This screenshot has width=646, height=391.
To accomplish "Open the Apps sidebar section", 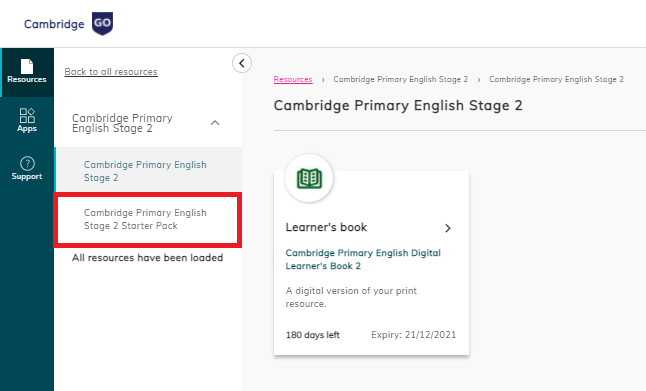I will [x=27, y=120].
